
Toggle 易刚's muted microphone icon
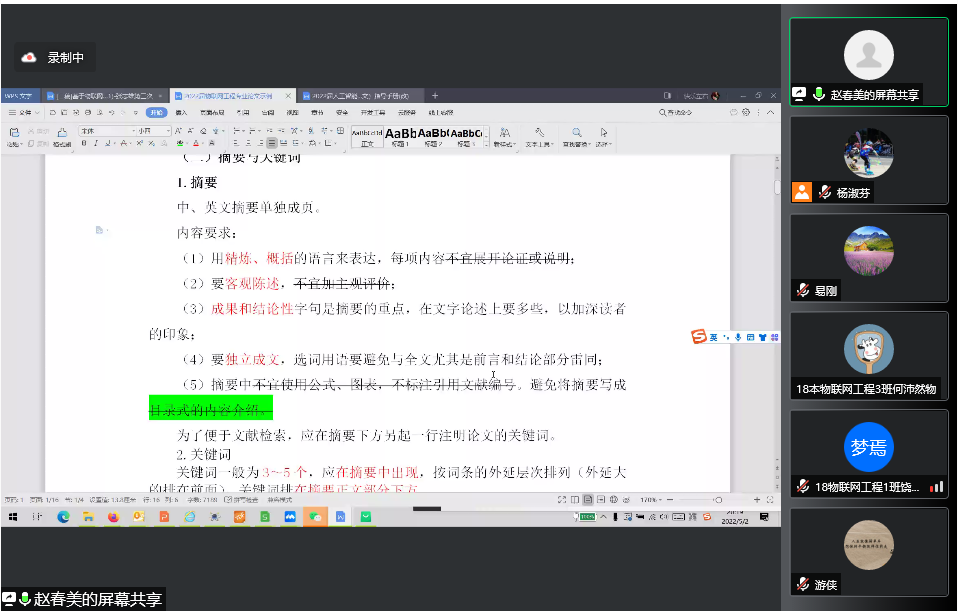(x=802, y=290)
